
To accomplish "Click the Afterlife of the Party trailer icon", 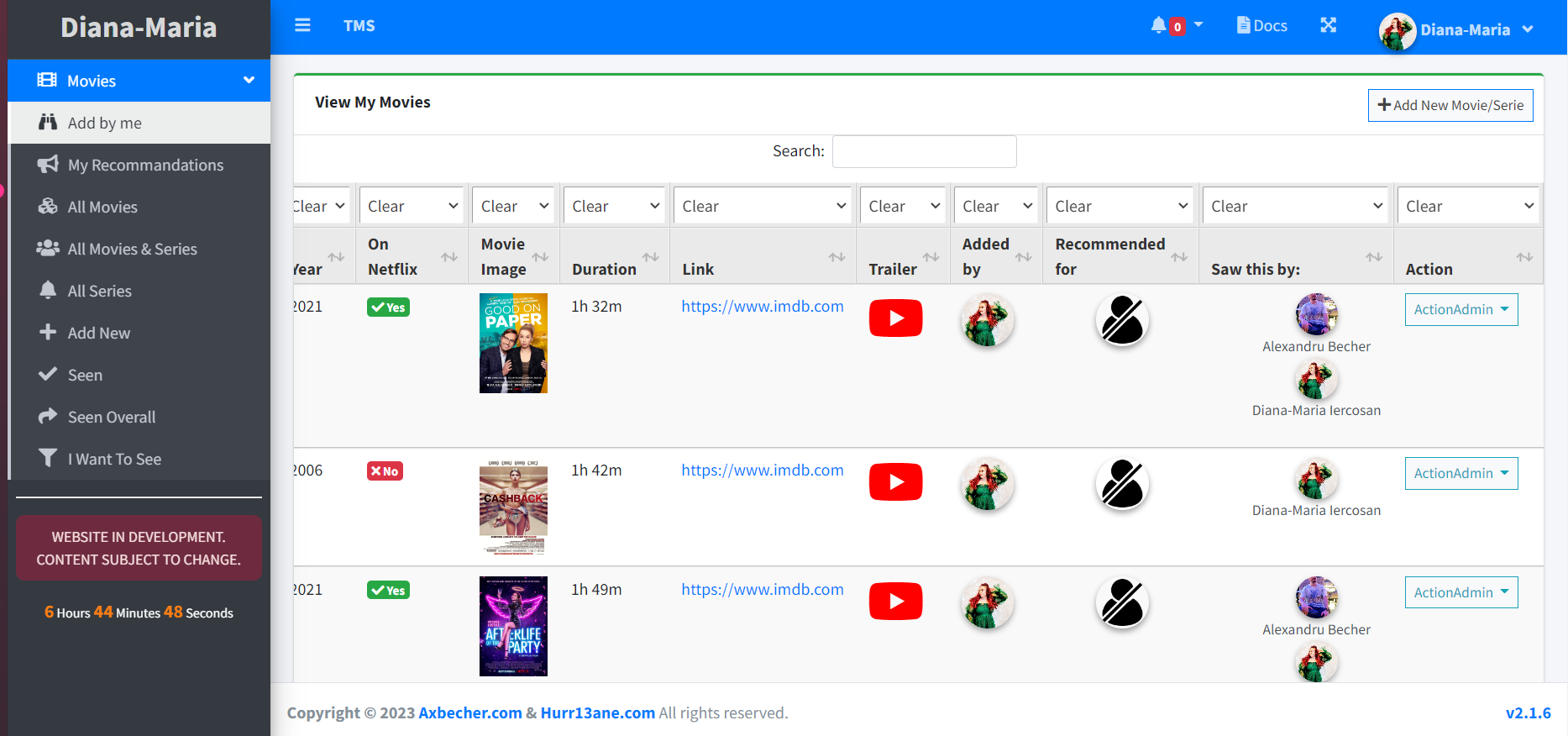I will [x=895, y=602].
